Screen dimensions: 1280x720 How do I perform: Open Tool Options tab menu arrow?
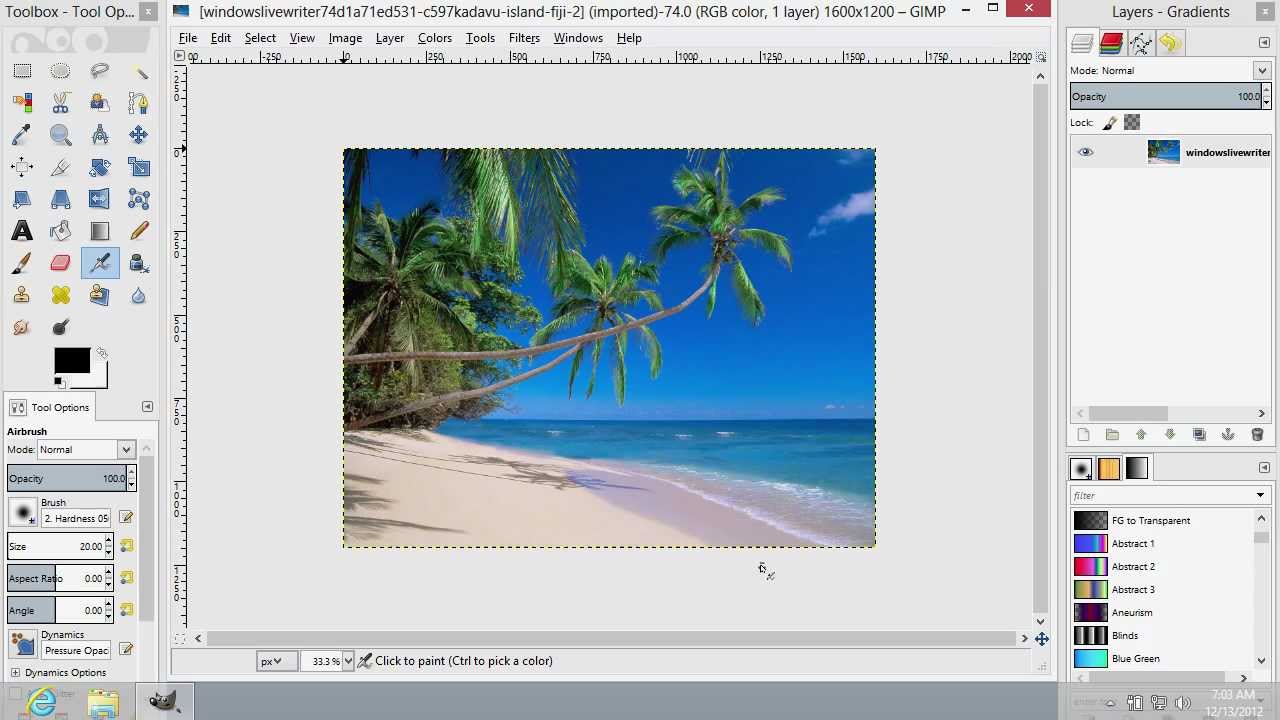coord(147,407)
